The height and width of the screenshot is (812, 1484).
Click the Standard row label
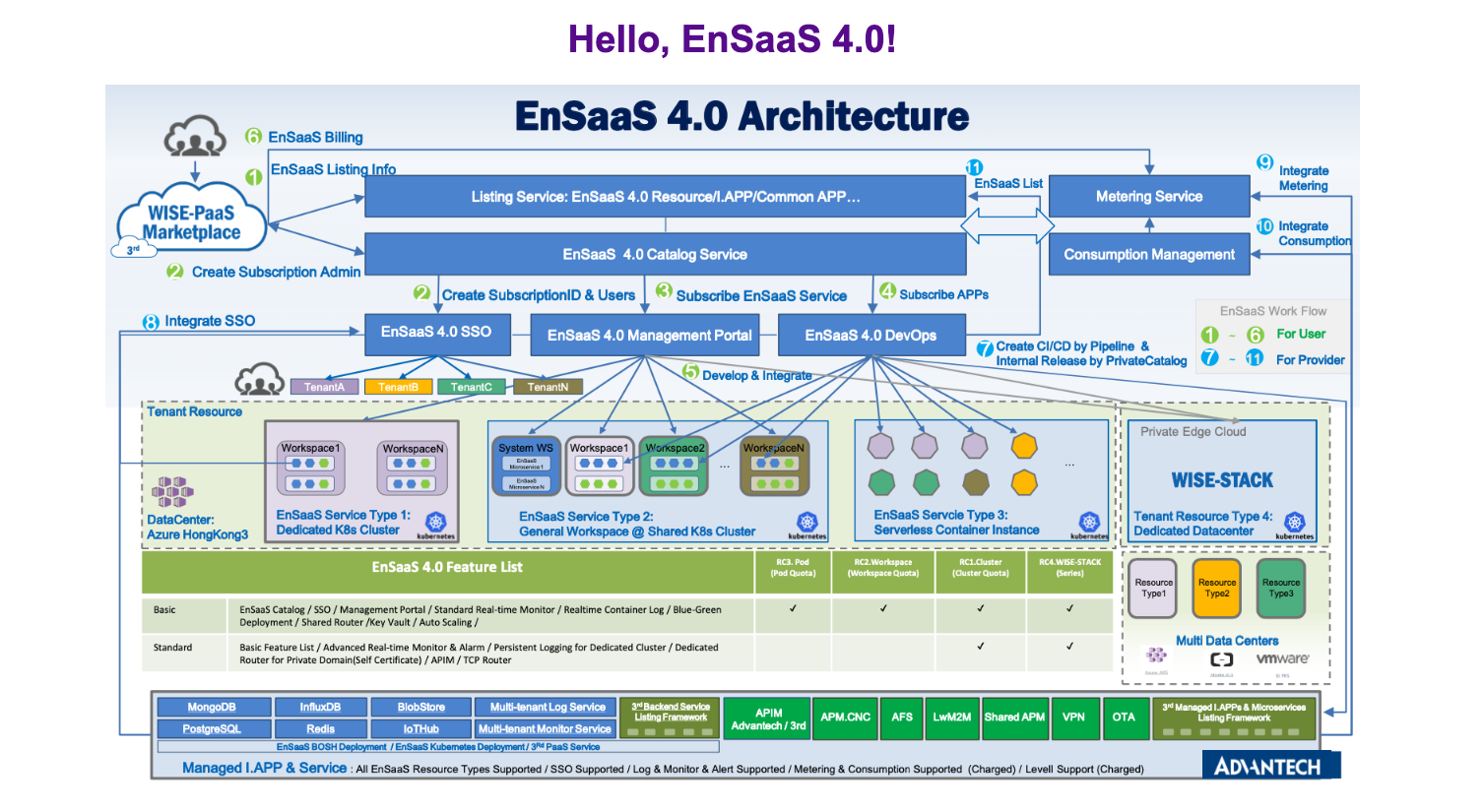[172, 648]
